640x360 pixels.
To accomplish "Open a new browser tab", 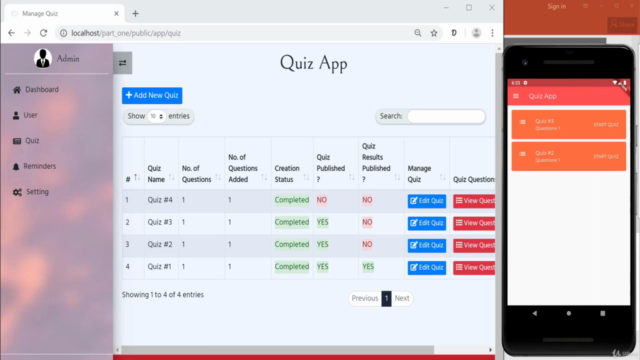I will pyautogui.click(x=136, y=13).
